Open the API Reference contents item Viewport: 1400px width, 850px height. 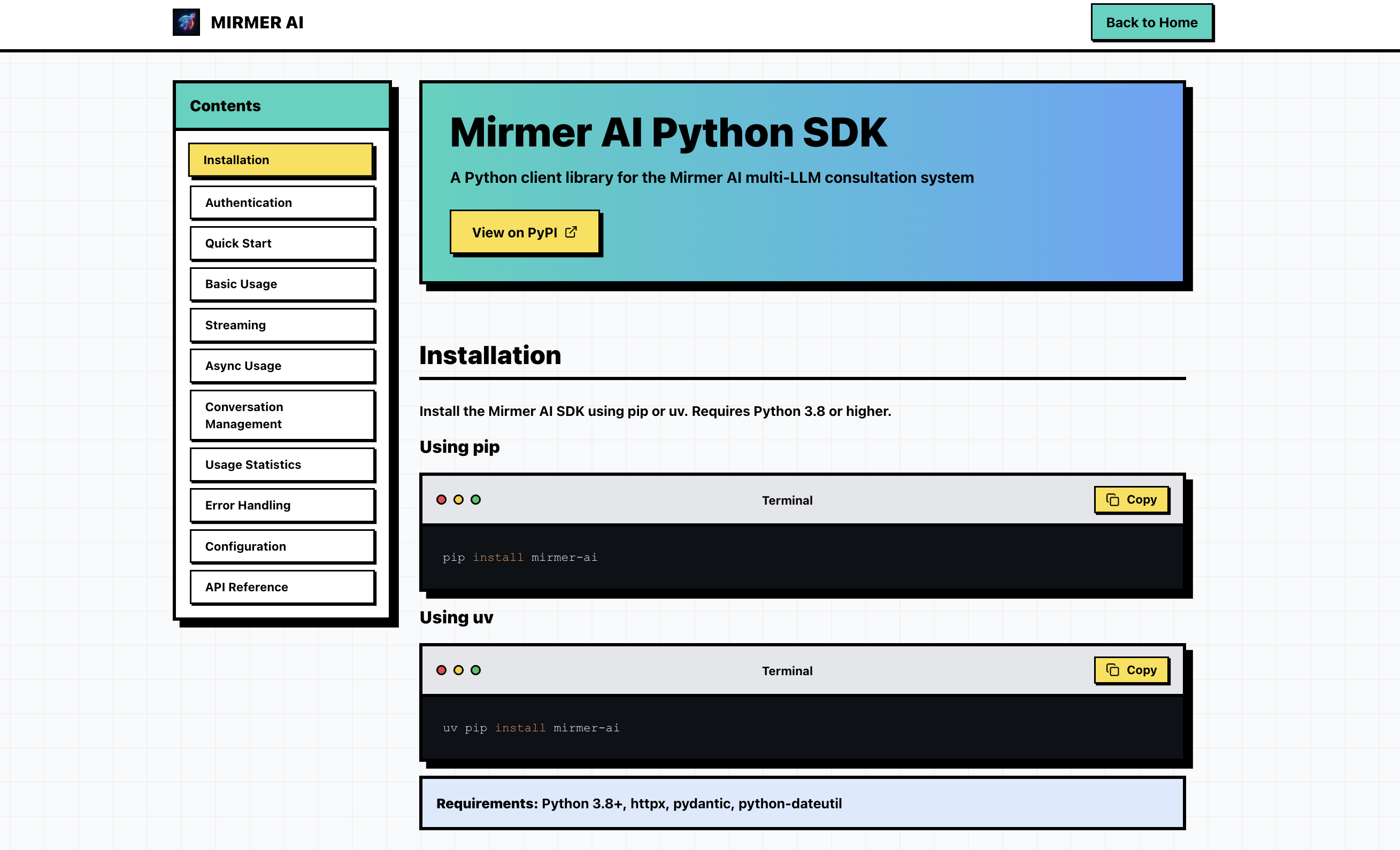coord(282,587)
